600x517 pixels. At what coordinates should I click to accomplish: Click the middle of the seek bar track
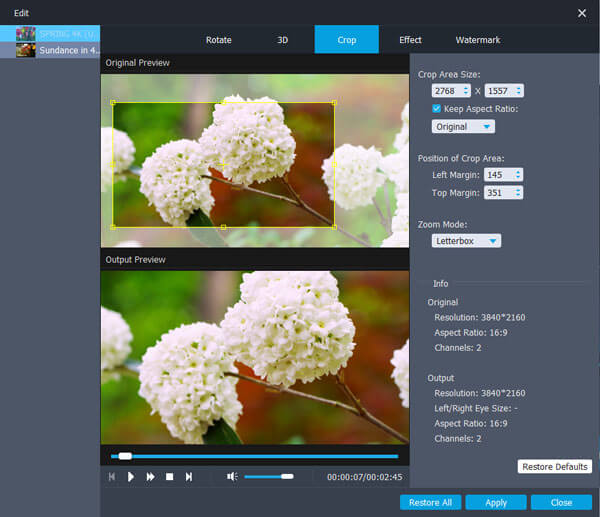pos(254,456)
